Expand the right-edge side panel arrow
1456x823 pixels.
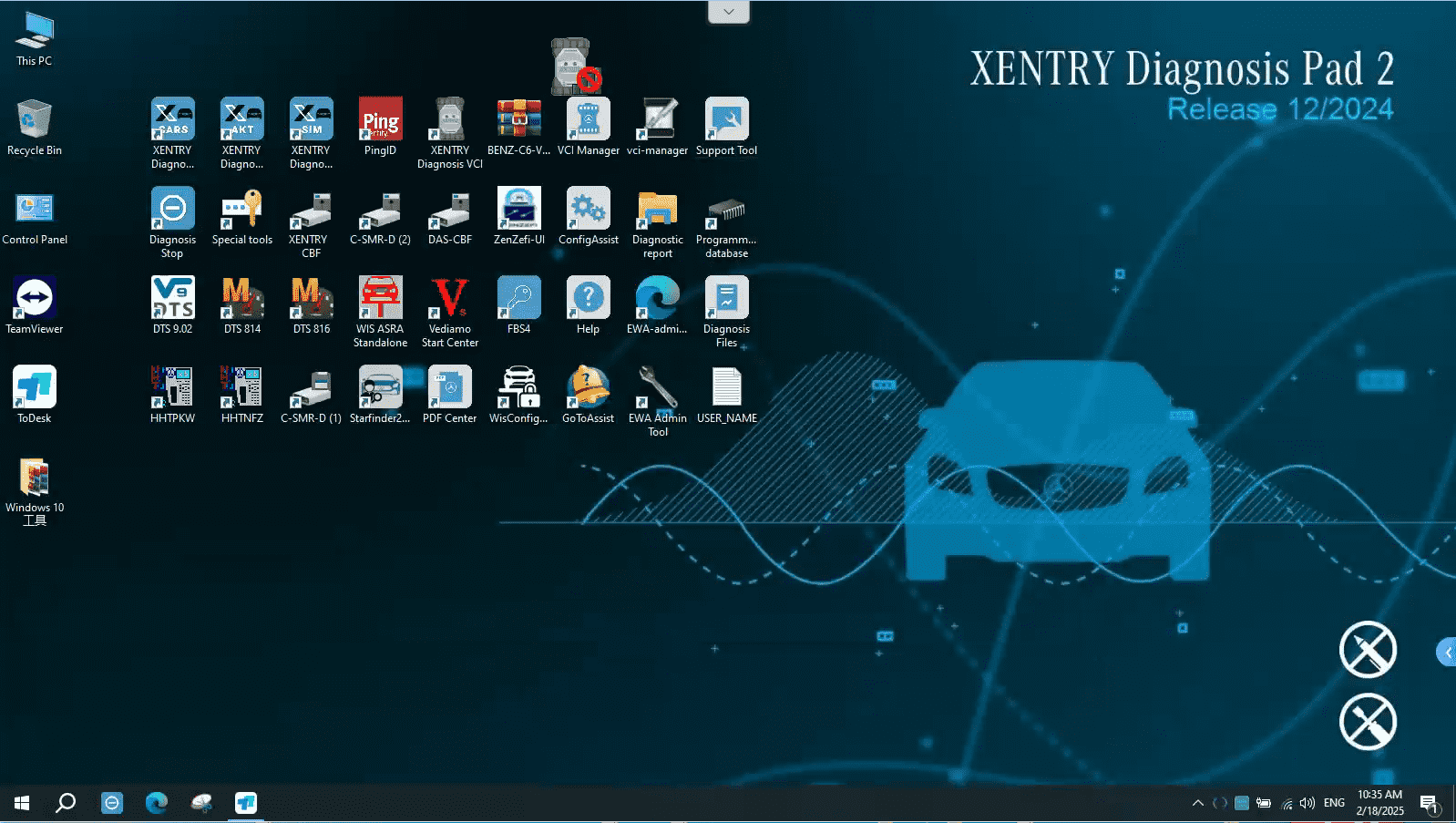[1446, 653]
